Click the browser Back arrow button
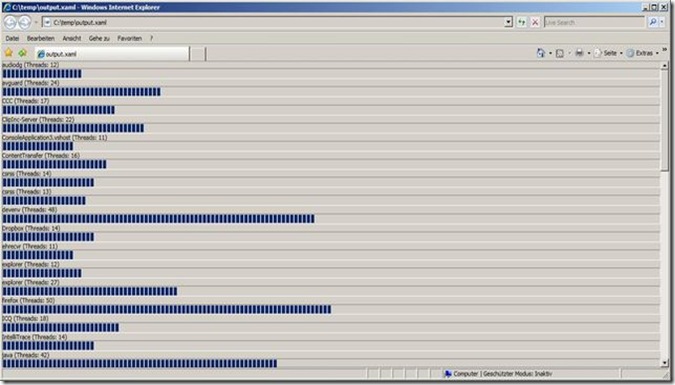Image resolution: width=675 pixels, height=385 pixels. [10, 22]
